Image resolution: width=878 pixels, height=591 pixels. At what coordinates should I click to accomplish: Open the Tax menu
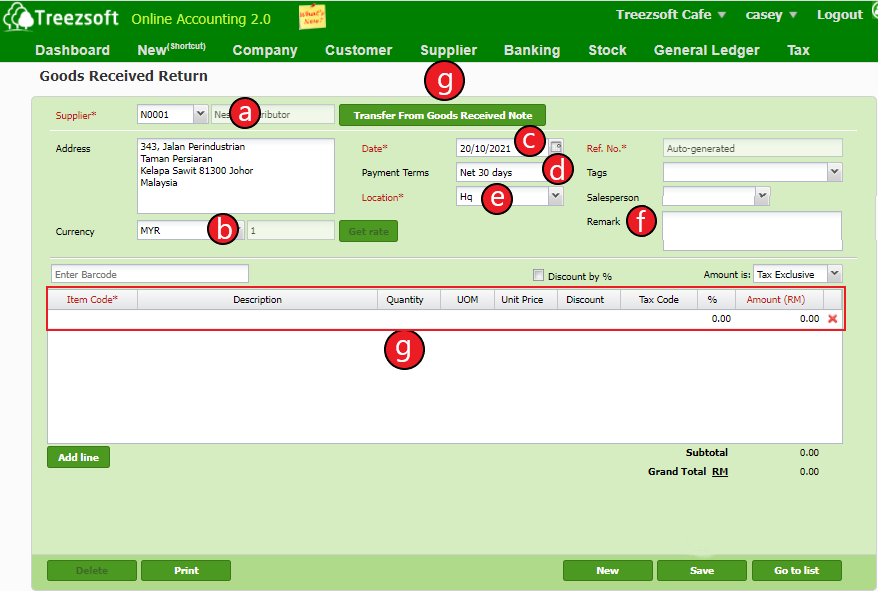coord(798,50)
